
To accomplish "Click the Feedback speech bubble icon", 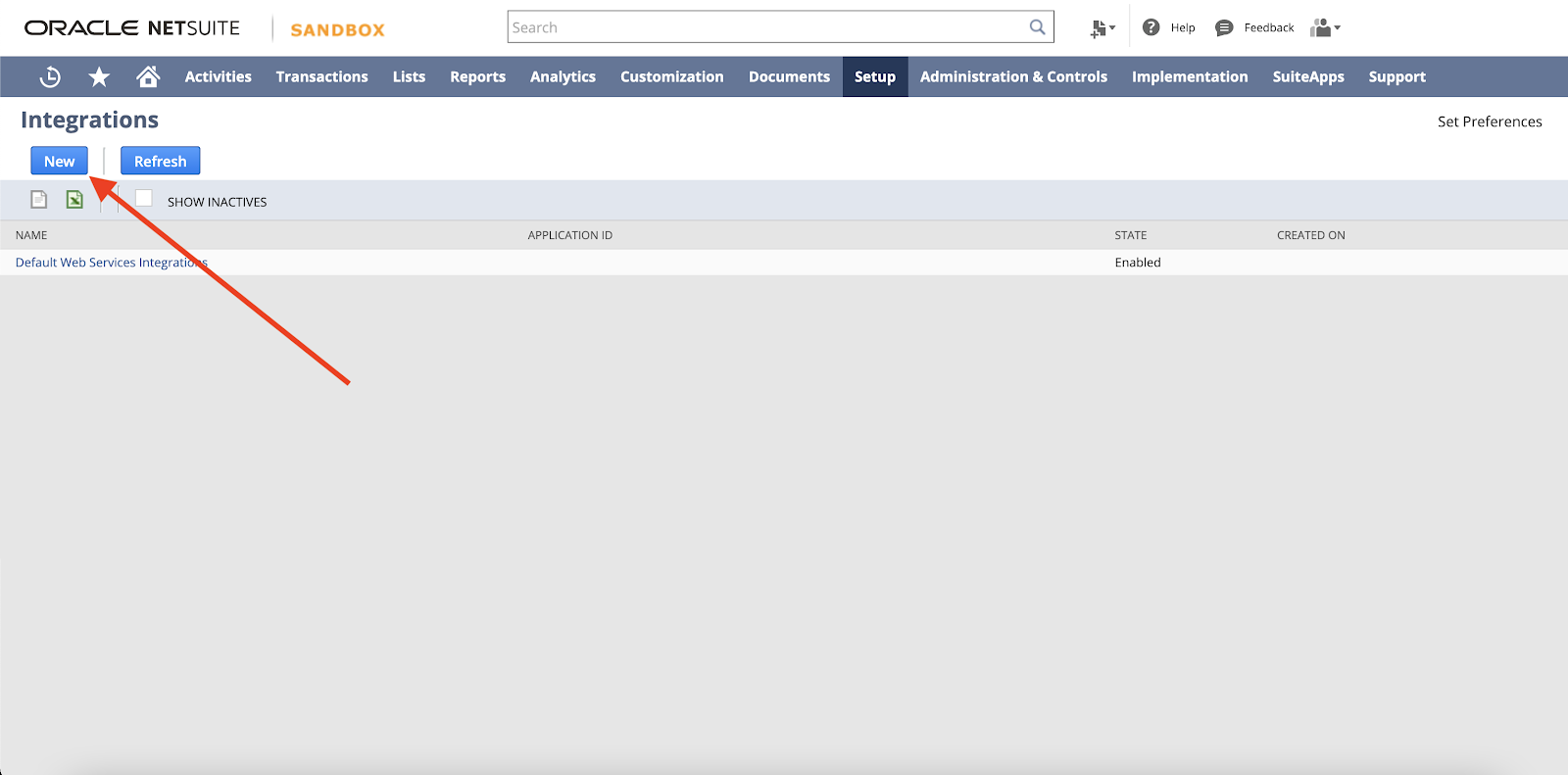I will (1224, 27).
